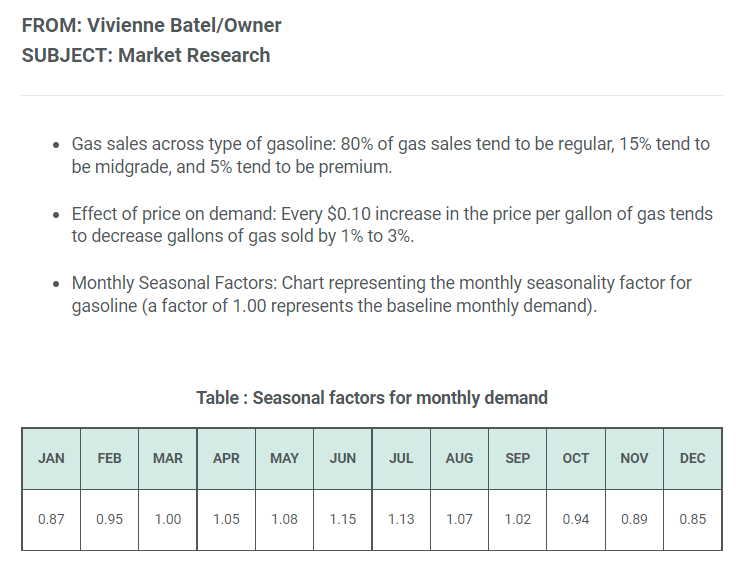Viewport: 745px width, 574px height.
Task: Select the 0.89 November factor value
Action: (634, 519)
